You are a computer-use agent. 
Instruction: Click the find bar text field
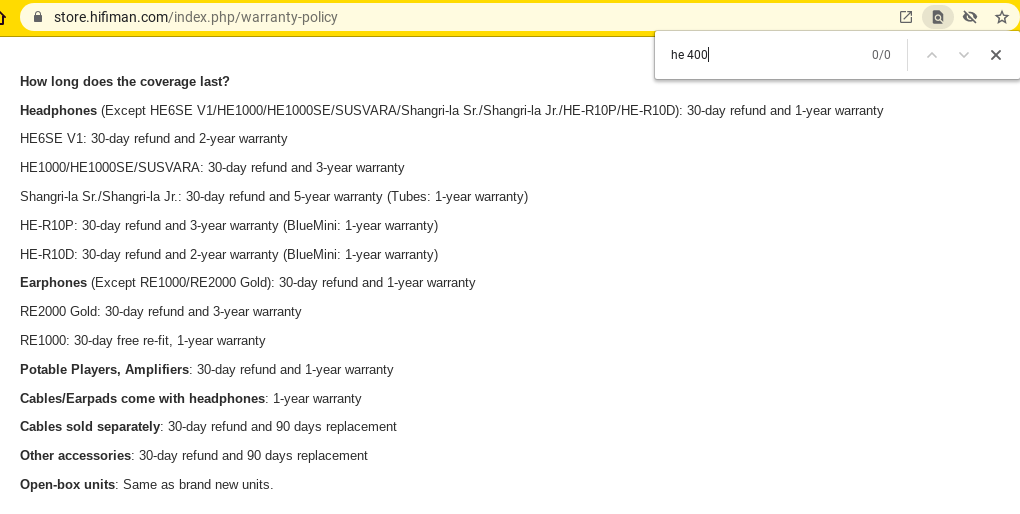pos(764,55)
